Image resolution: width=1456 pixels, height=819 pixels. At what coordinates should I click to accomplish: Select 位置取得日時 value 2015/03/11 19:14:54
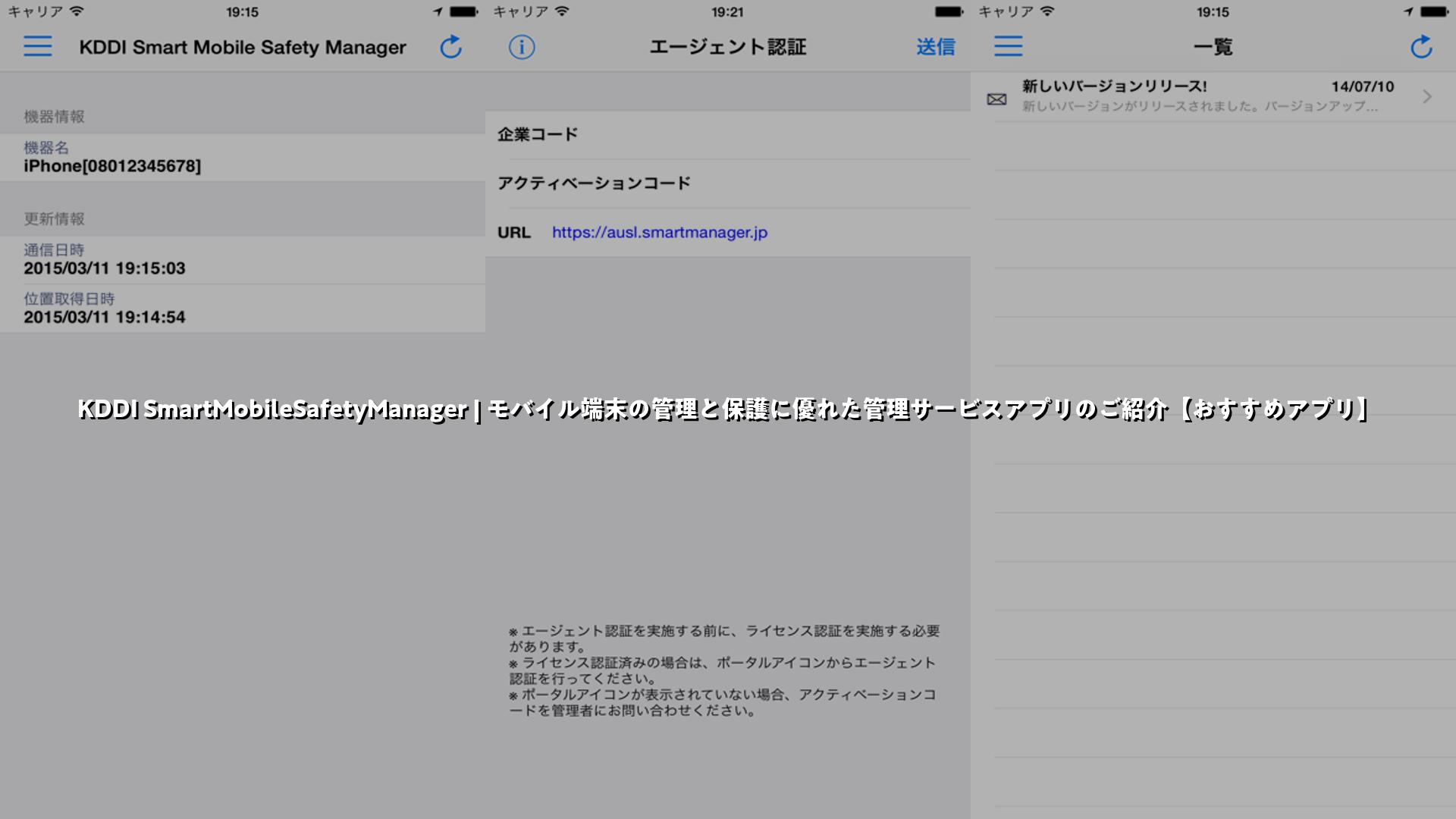(105, 317)
